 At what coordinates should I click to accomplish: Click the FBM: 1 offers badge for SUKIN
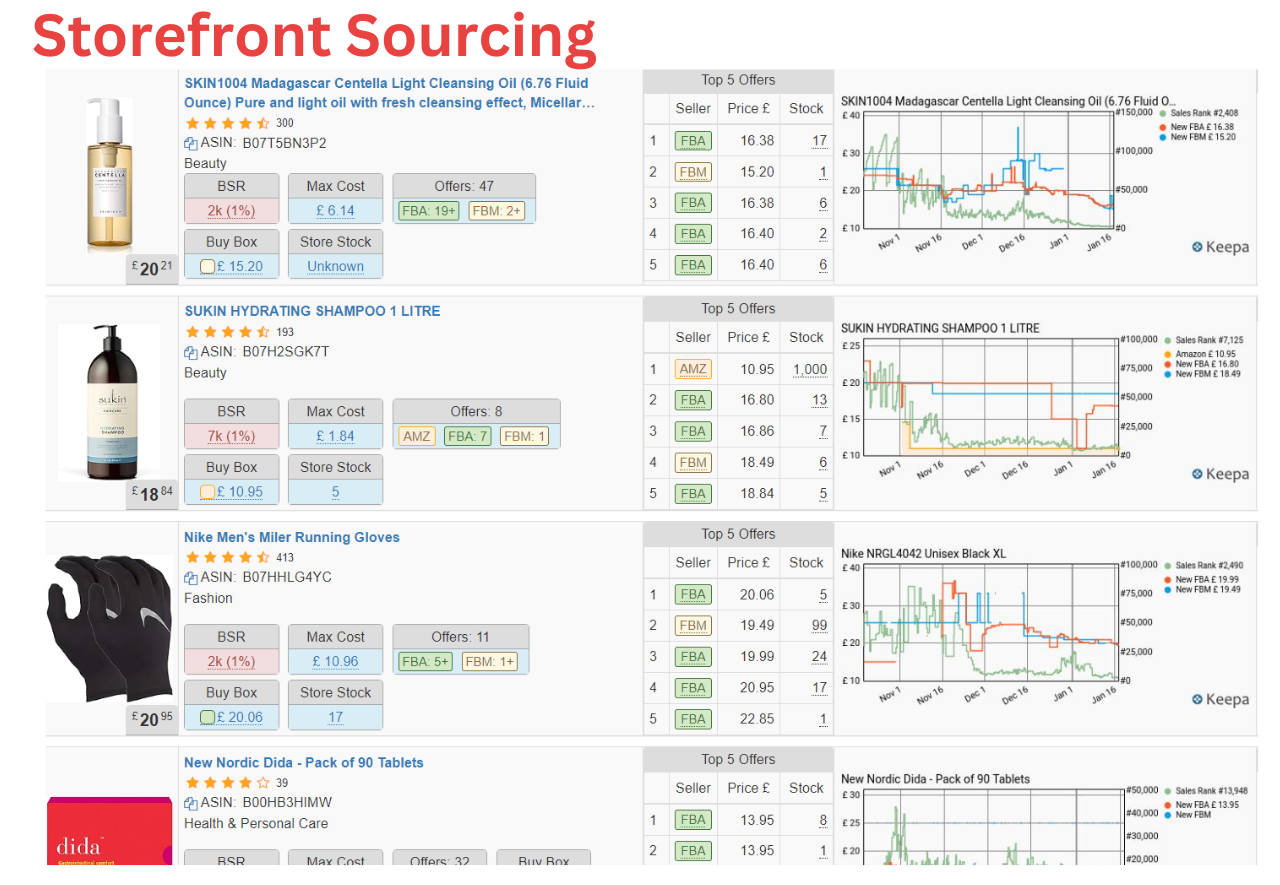(x=524, y=436)
